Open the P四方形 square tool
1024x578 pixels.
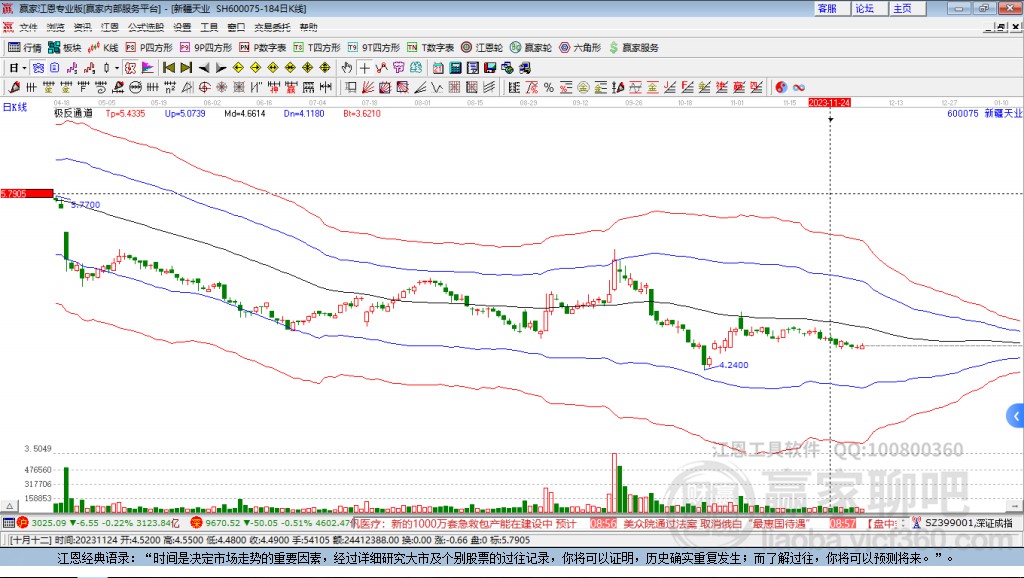(149, 47)
